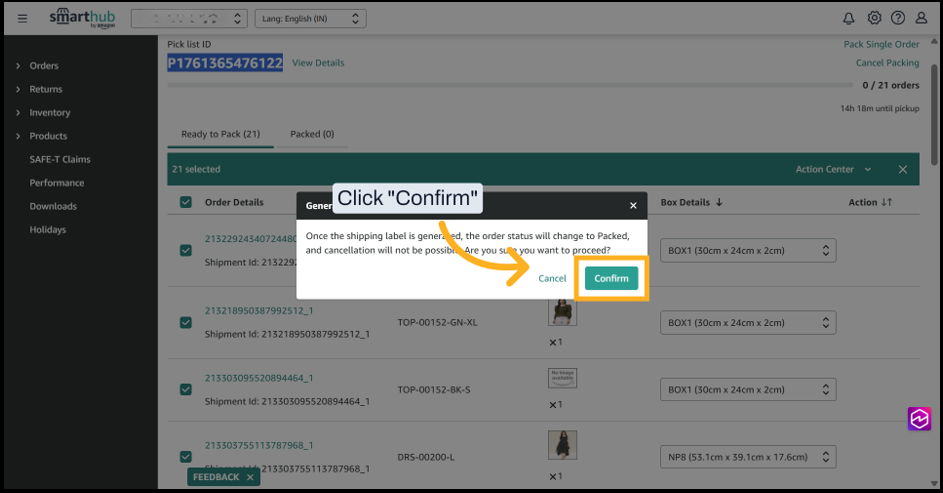Click the notifications bell icon
943x493 pixels.
click(x=848, y=18)
